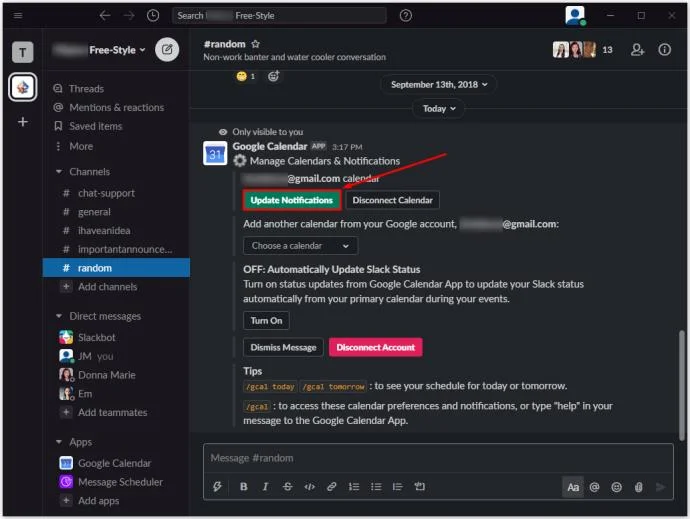Viewport: 690px width, 519px height.
Task: Click the user profile avatar at top right
Action: 575,15
